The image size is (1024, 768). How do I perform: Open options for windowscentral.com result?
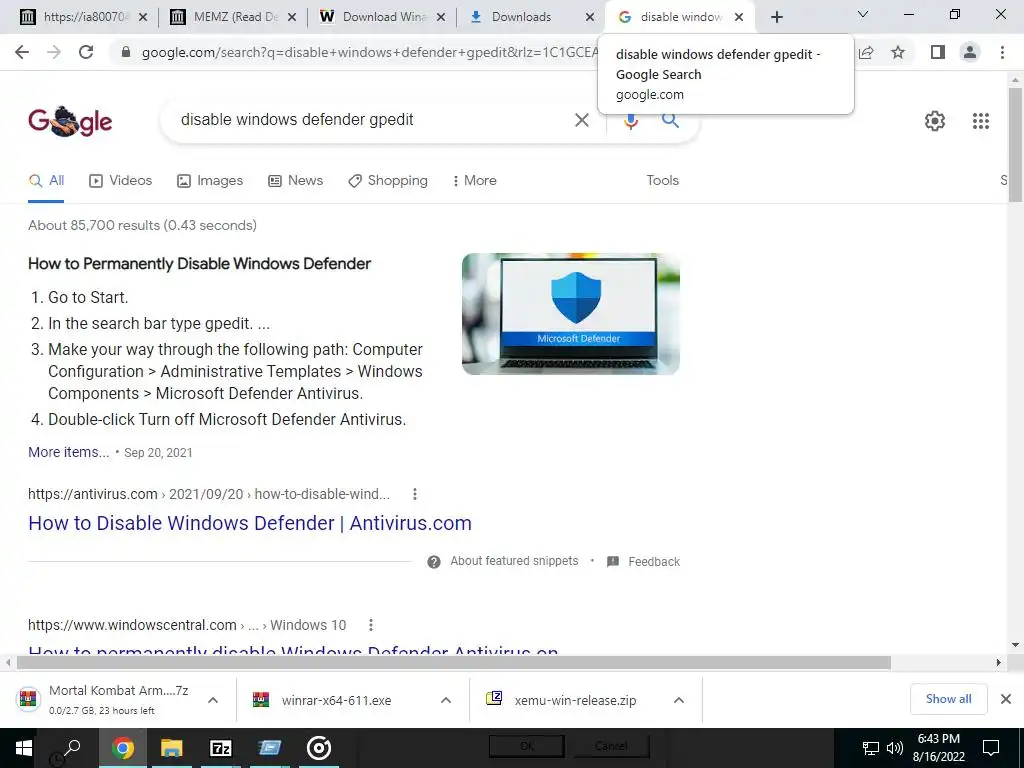click(x=371, y=625)
